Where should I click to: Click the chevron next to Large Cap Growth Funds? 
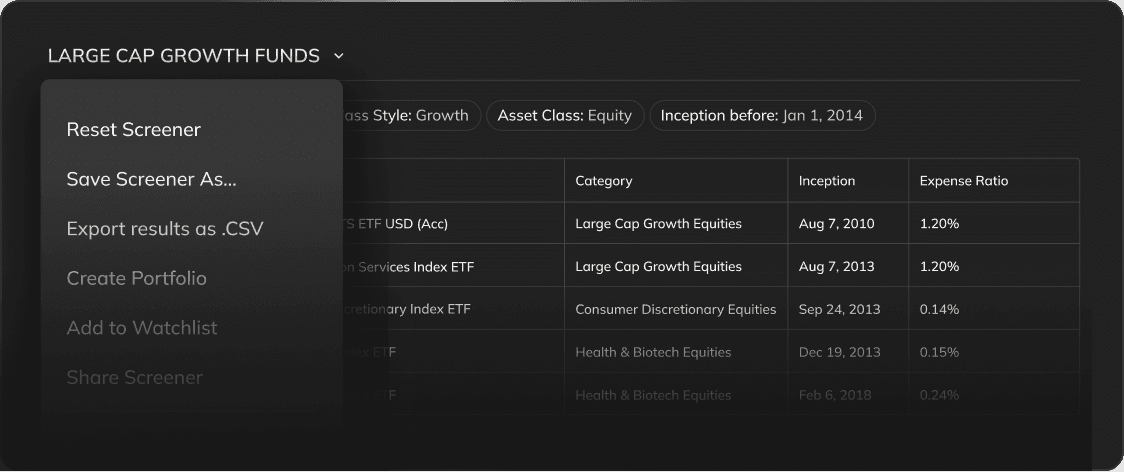pyautogui.click(x=339, y=57)
